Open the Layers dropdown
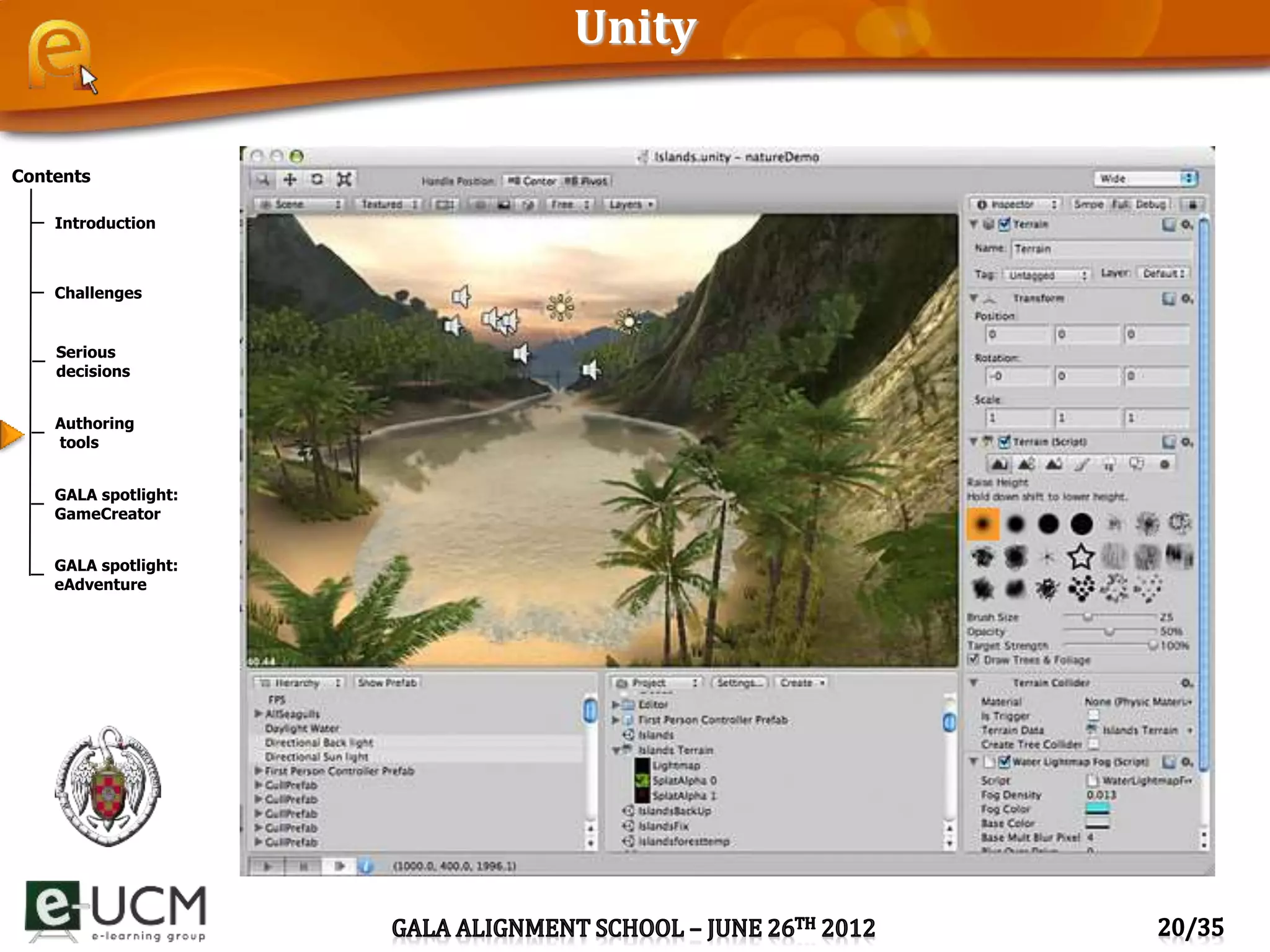Viewport: 1270px width, 952px height. coord(631,204)
